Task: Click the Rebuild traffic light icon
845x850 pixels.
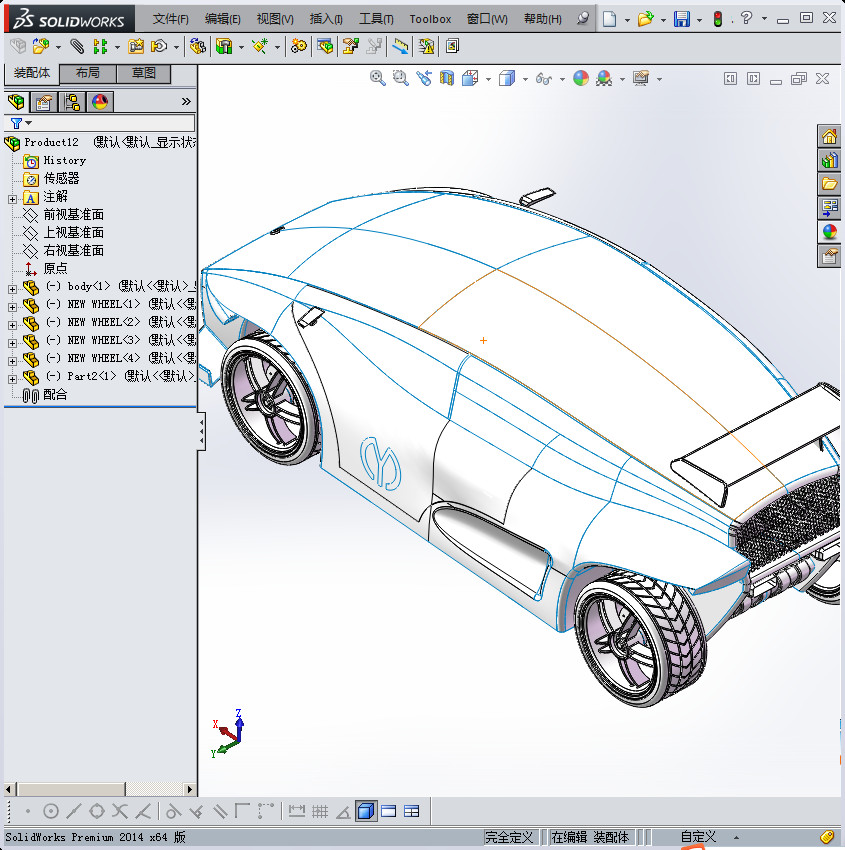Action: 717,19
